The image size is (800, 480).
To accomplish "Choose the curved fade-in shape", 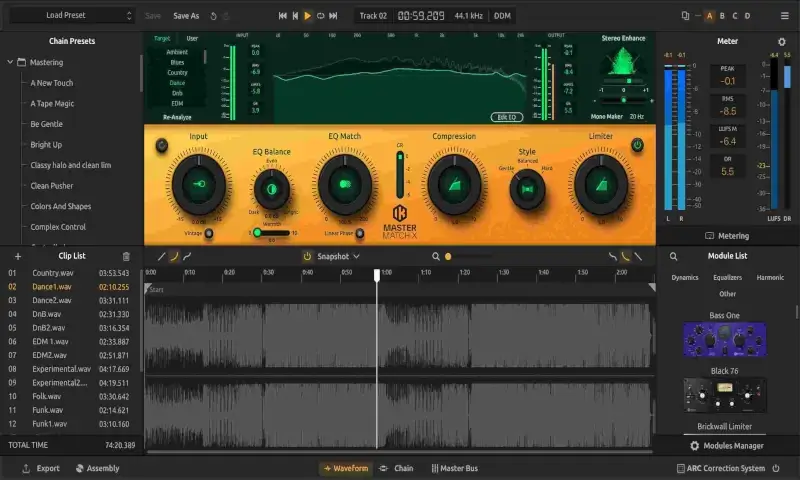I will point(174,257).
